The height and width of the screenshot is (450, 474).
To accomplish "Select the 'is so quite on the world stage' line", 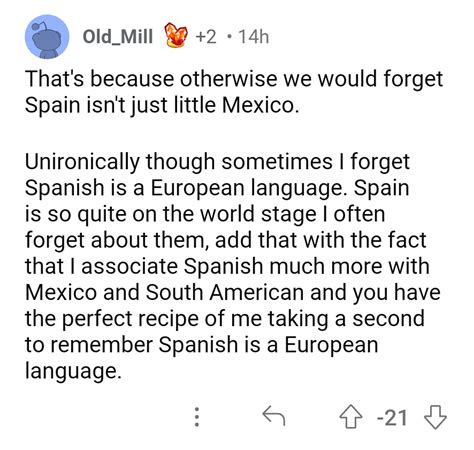I will coord(205,214).
